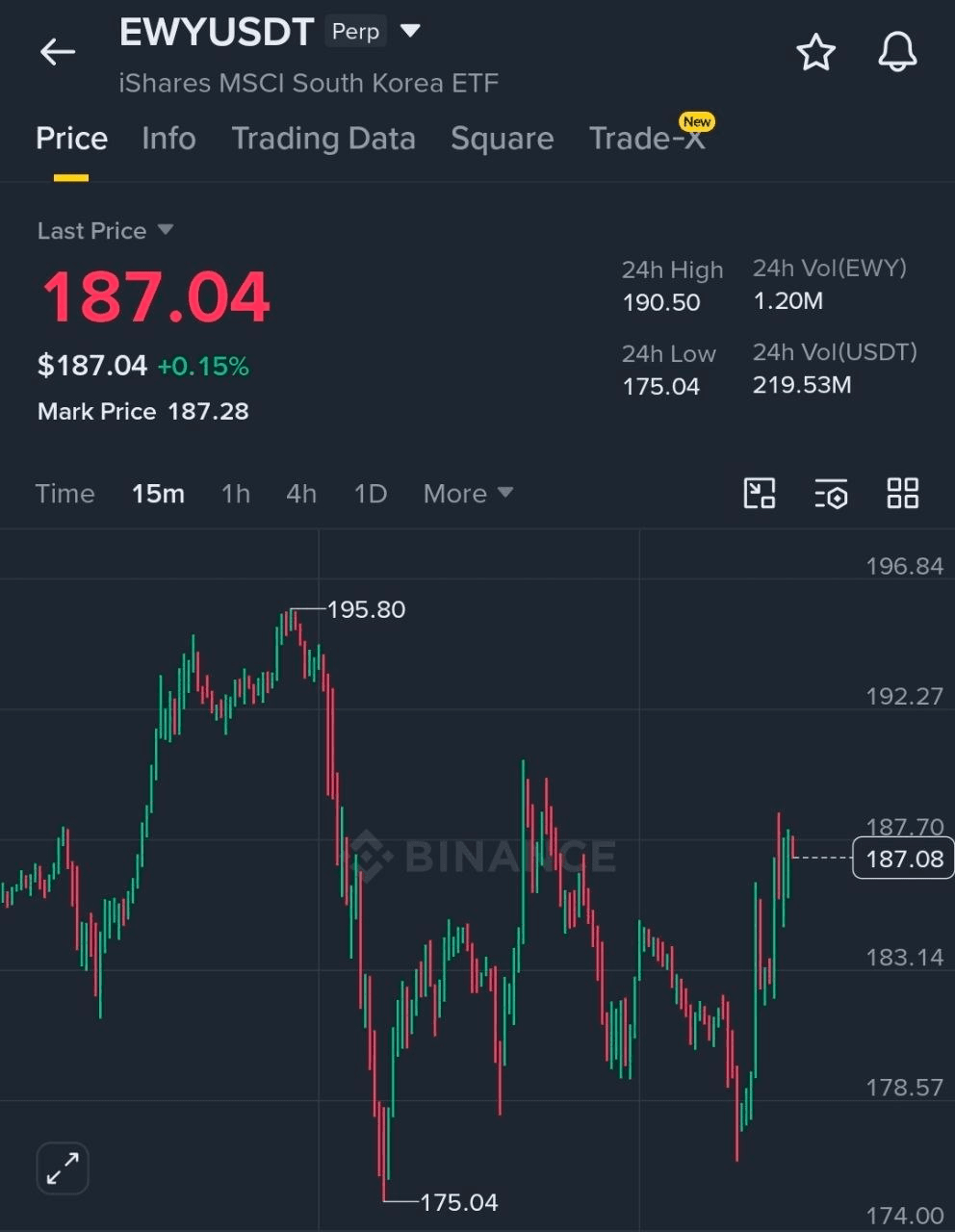955x1232 pixels.
Task: Select the 1D timeframe
Action: click(371, 494)
